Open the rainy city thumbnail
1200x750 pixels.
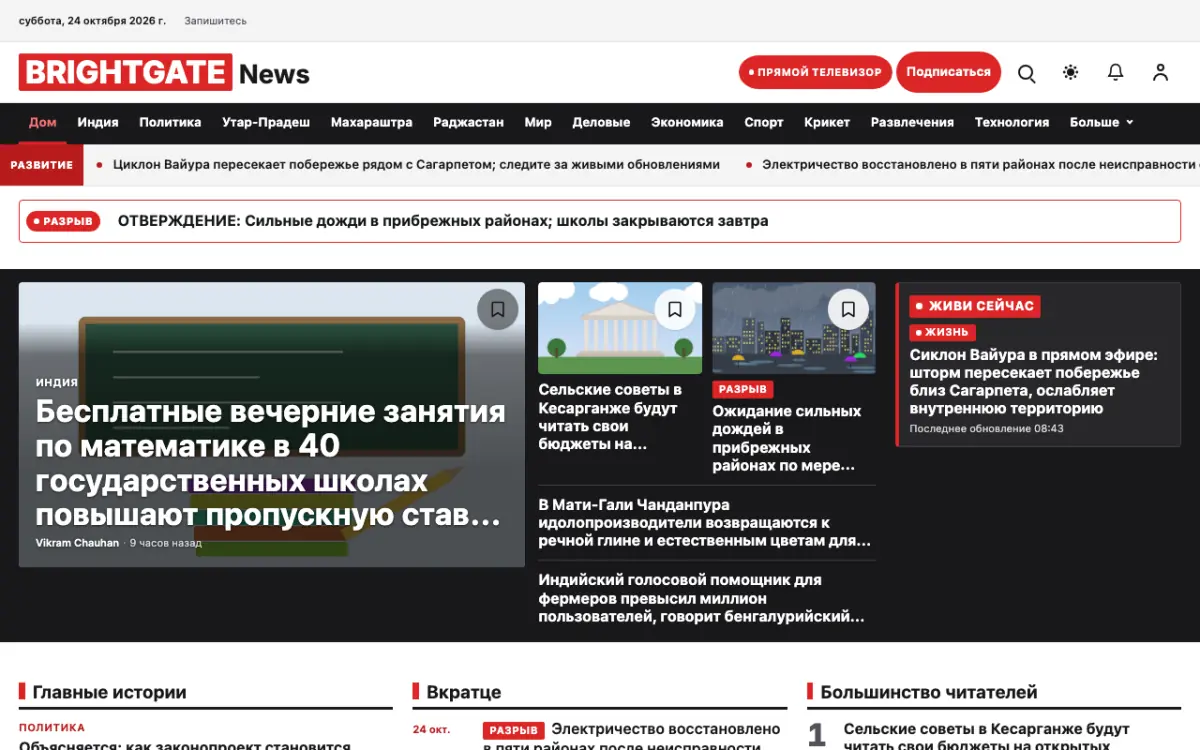click(x=794, y=328)
